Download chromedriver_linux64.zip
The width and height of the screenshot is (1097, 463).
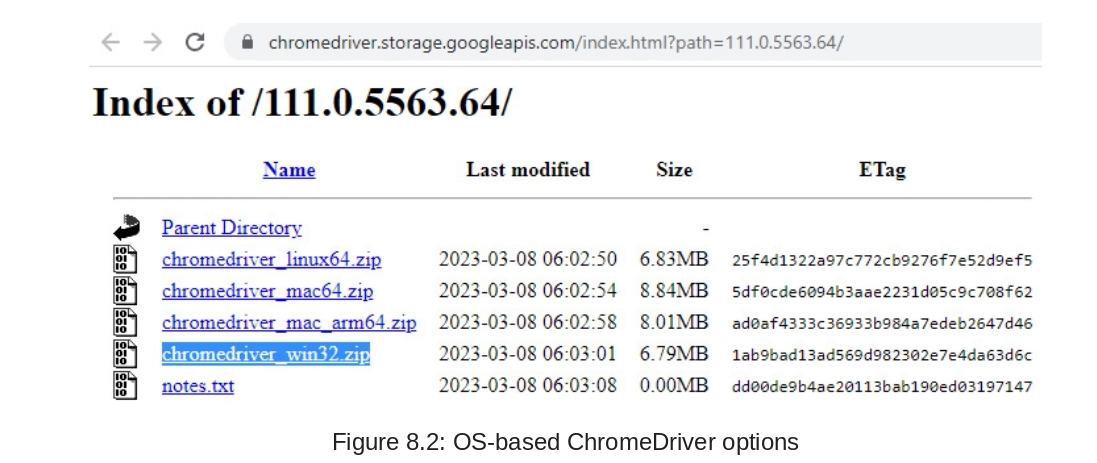(271, 260)
